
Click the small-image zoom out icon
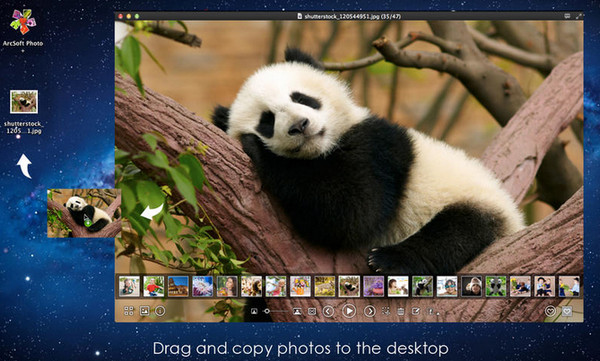click(x=254, y=311)
